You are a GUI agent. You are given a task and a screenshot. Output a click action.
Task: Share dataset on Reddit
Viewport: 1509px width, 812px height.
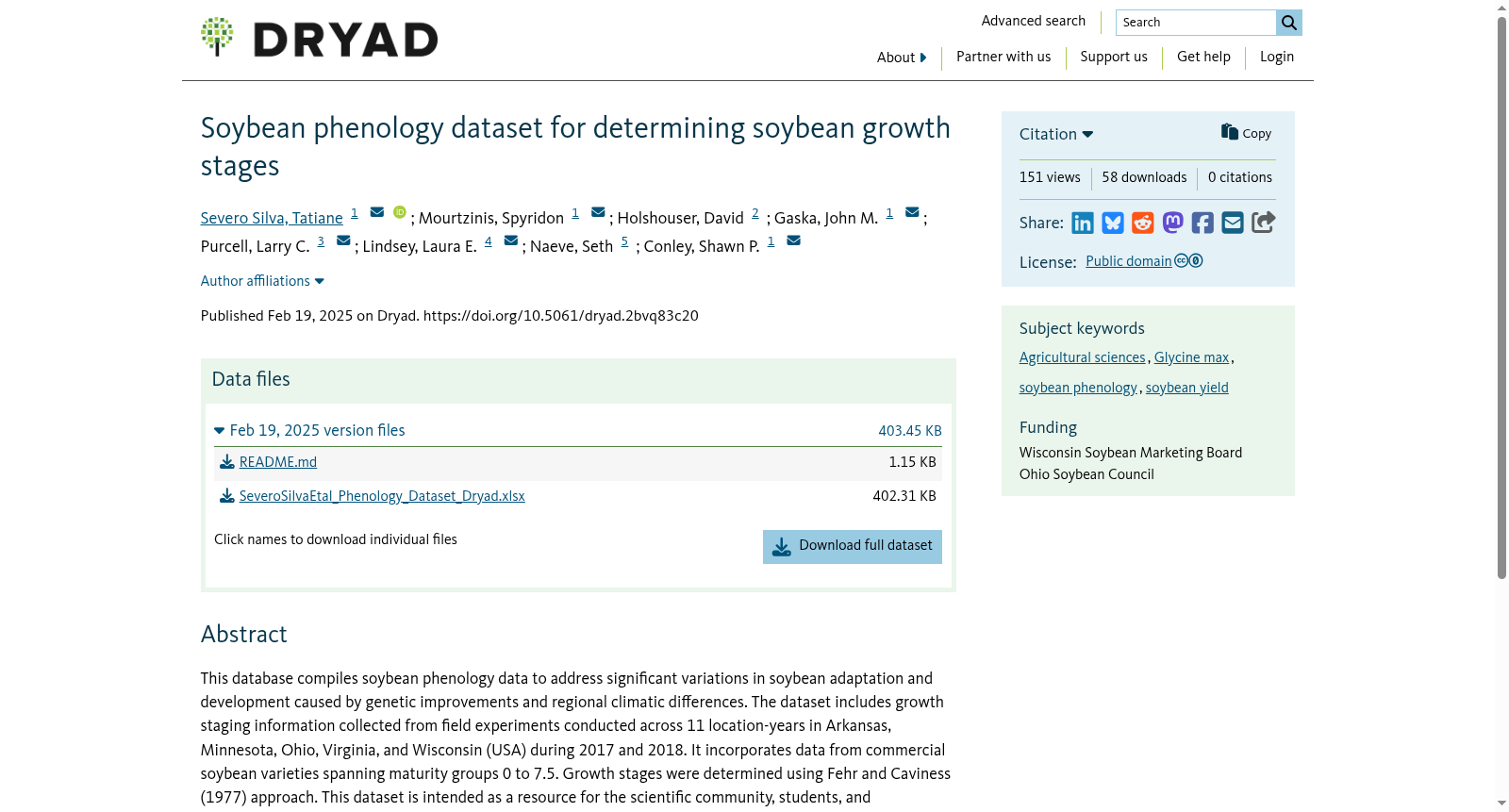tap(1143, 223)
